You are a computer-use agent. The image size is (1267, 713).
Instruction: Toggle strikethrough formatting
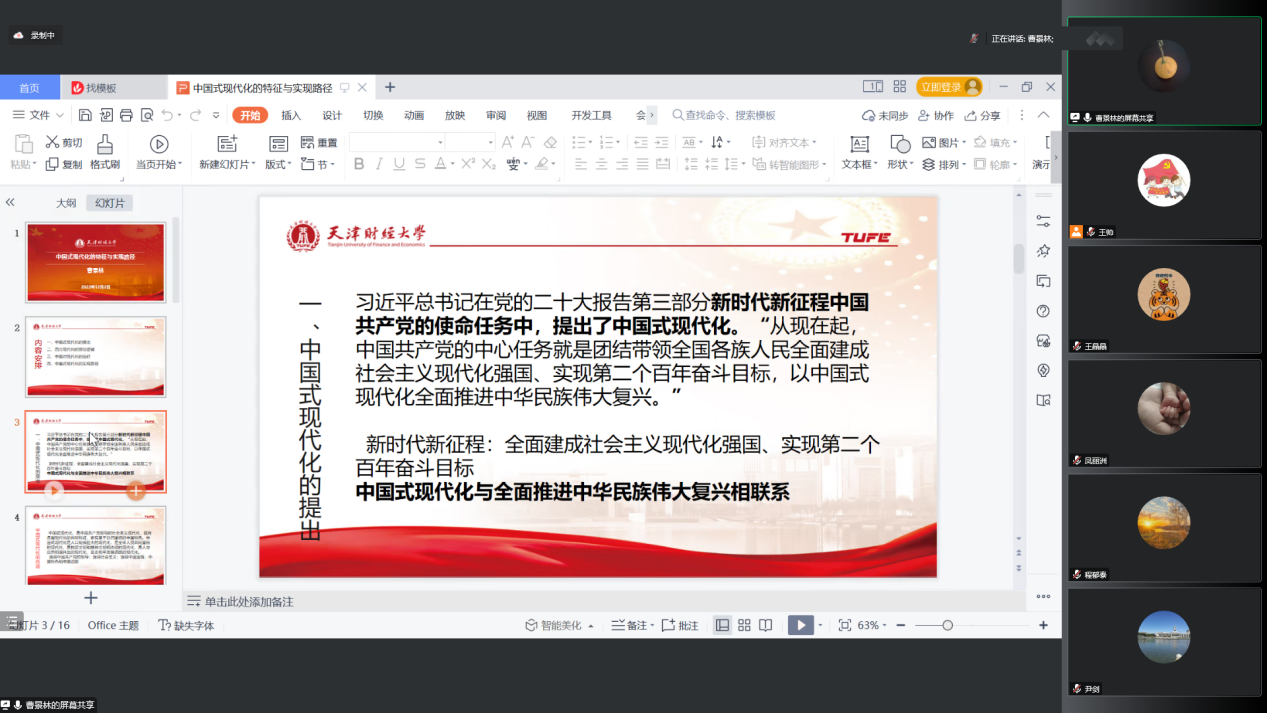(x=422, y=164)
